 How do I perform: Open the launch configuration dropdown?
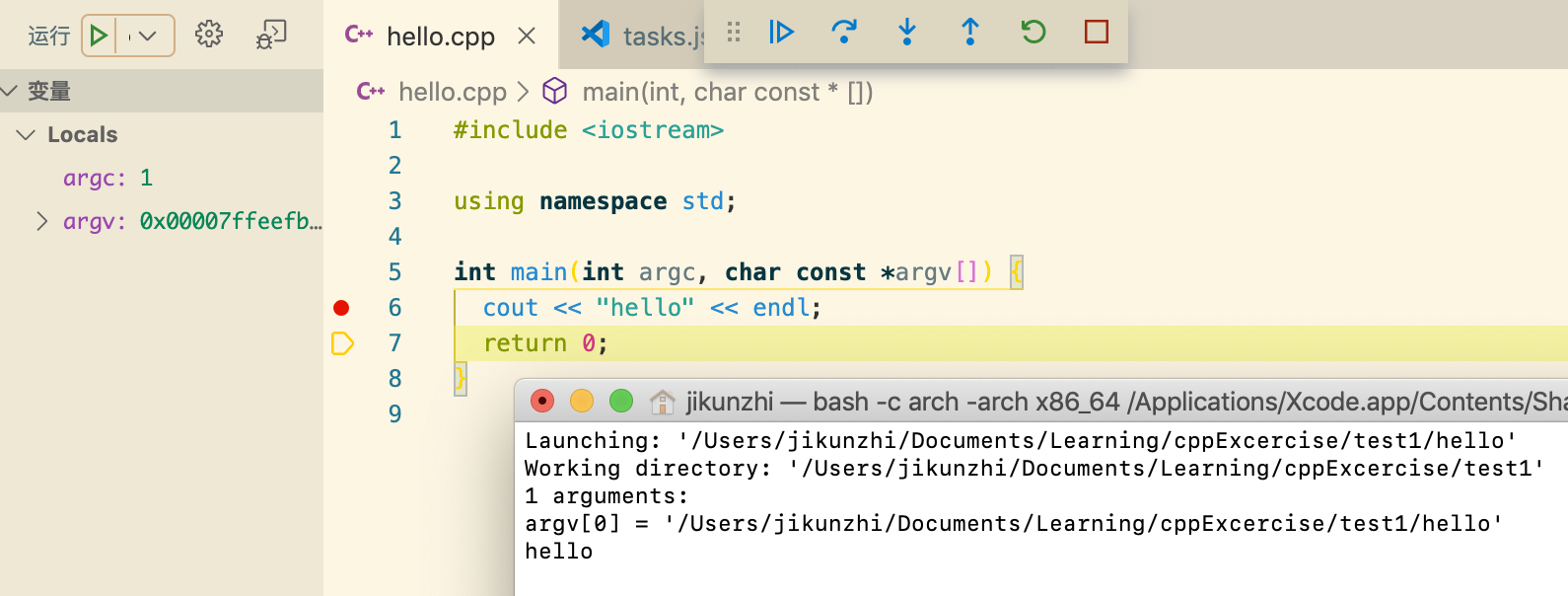coord(148,36)
